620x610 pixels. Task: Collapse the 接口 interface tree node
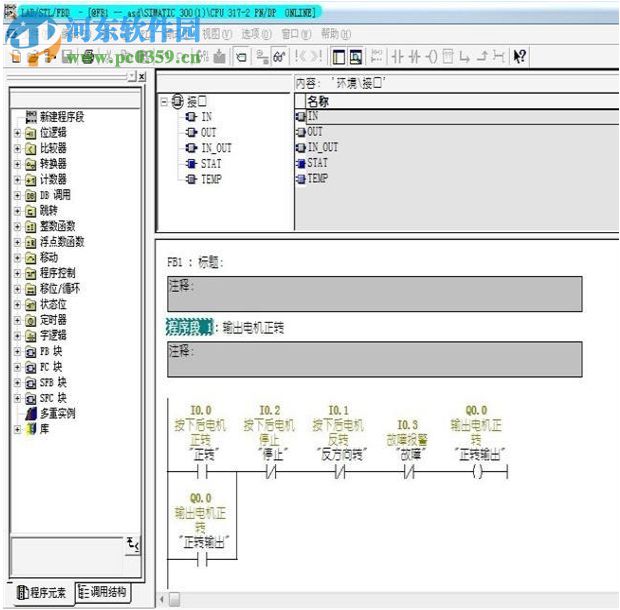(164, 102)
